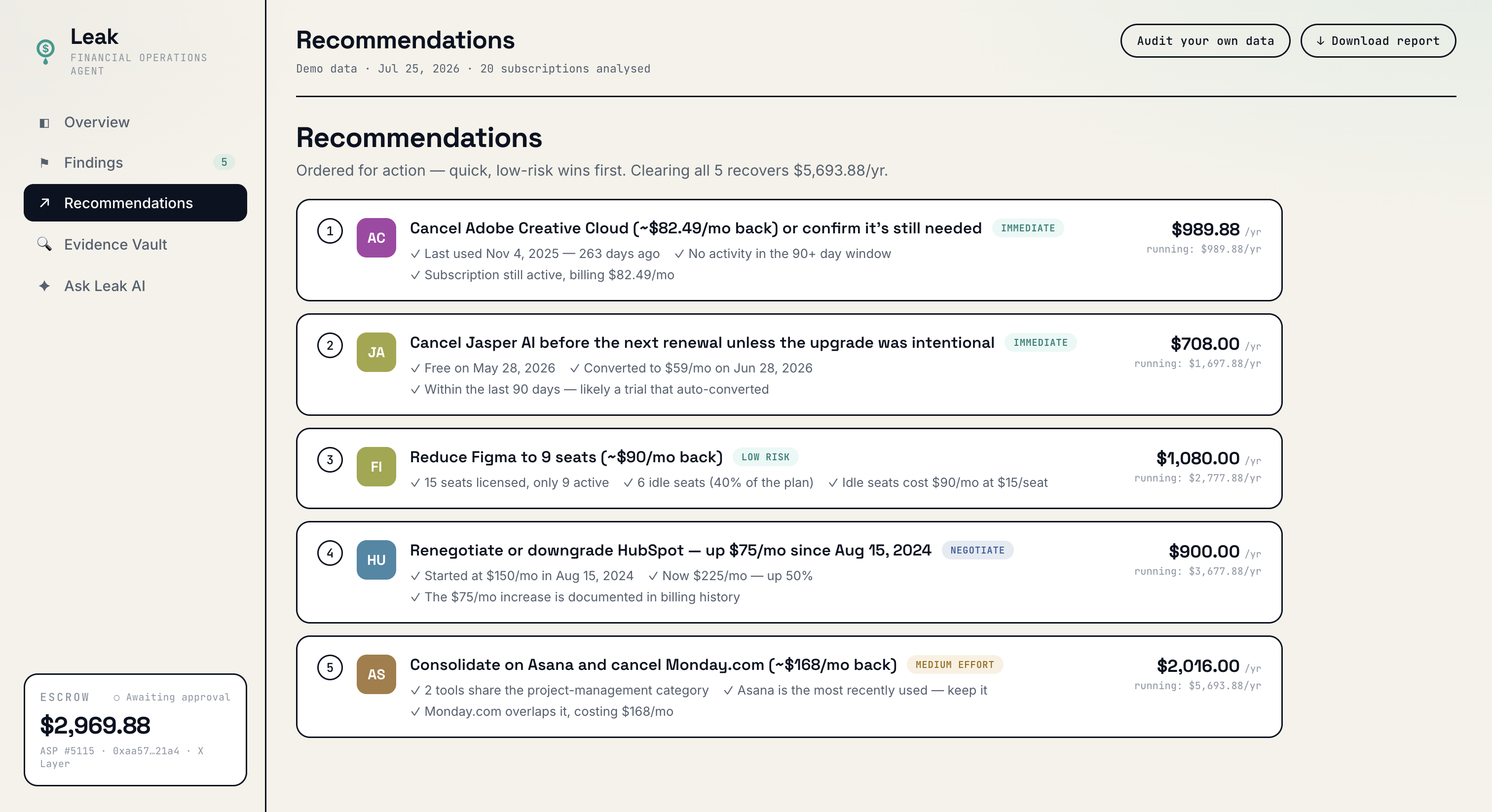Click the Evidence Vault magnifier icon
Image resolution: width=1492 pixels, height=812 pixels.
(44, 244)
